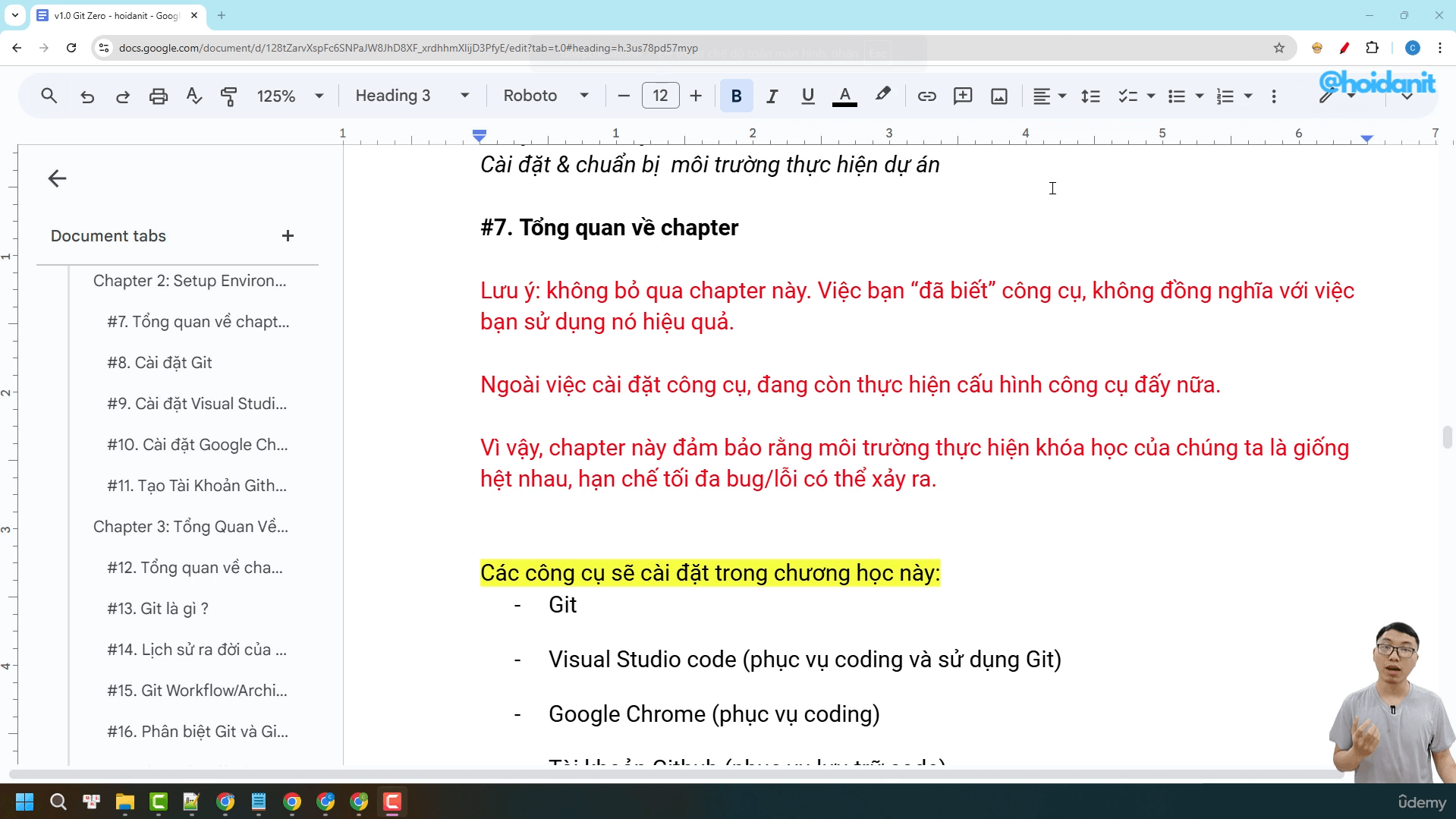
Task: Open the Chrome extensions puzzle icon
Action: 1372,48
